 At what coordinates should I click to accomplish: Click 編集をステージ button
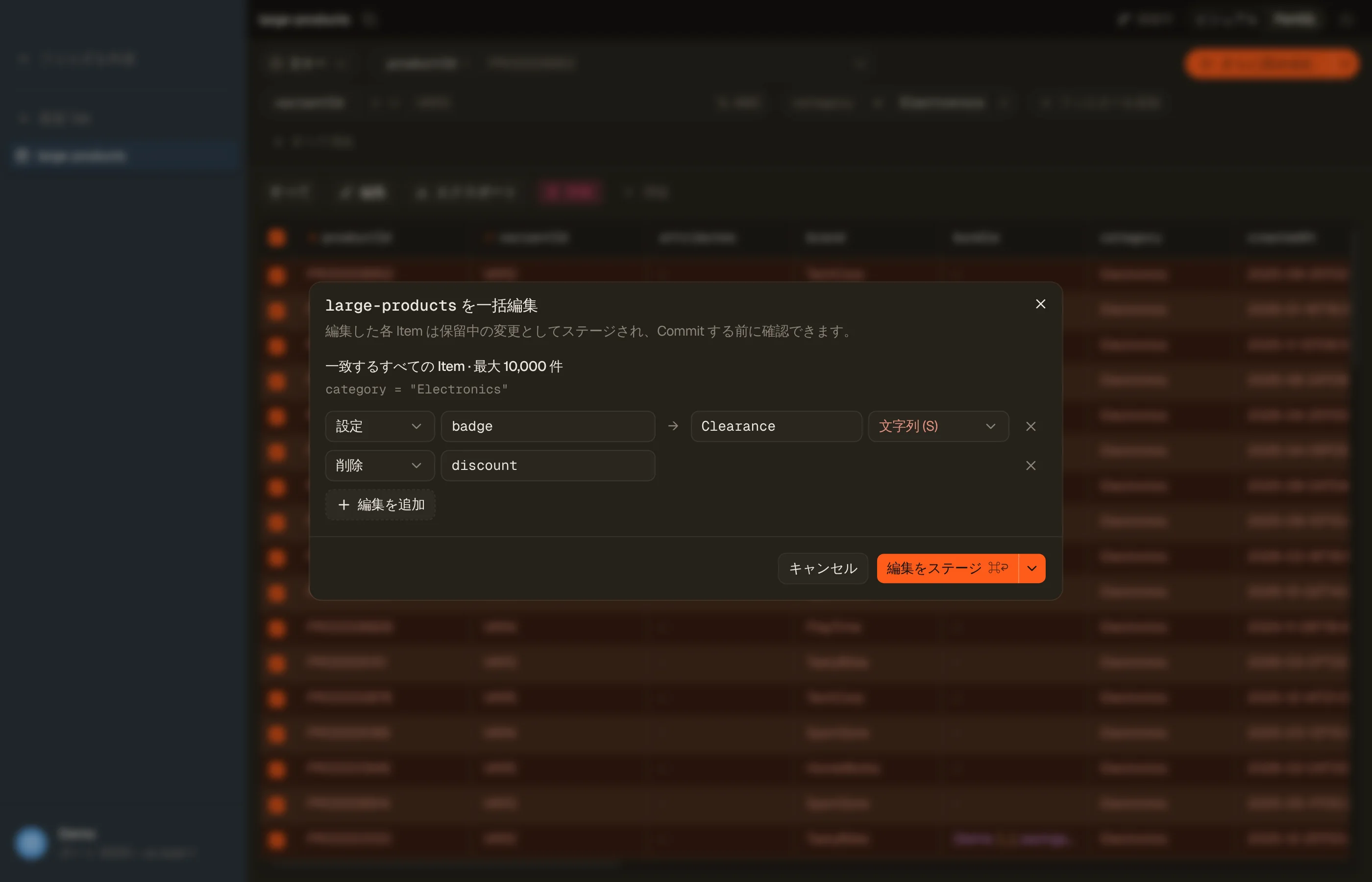click(947, 568)
